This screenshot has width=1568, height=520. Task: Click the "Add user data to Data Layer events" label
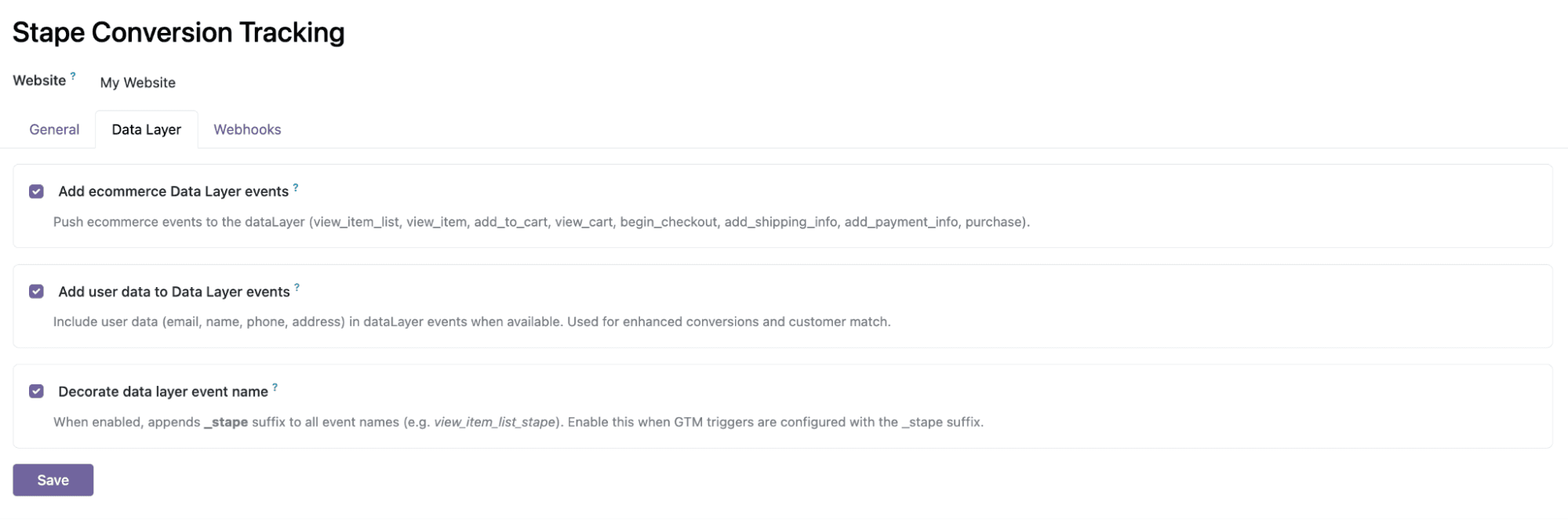(x=173, y=291)
